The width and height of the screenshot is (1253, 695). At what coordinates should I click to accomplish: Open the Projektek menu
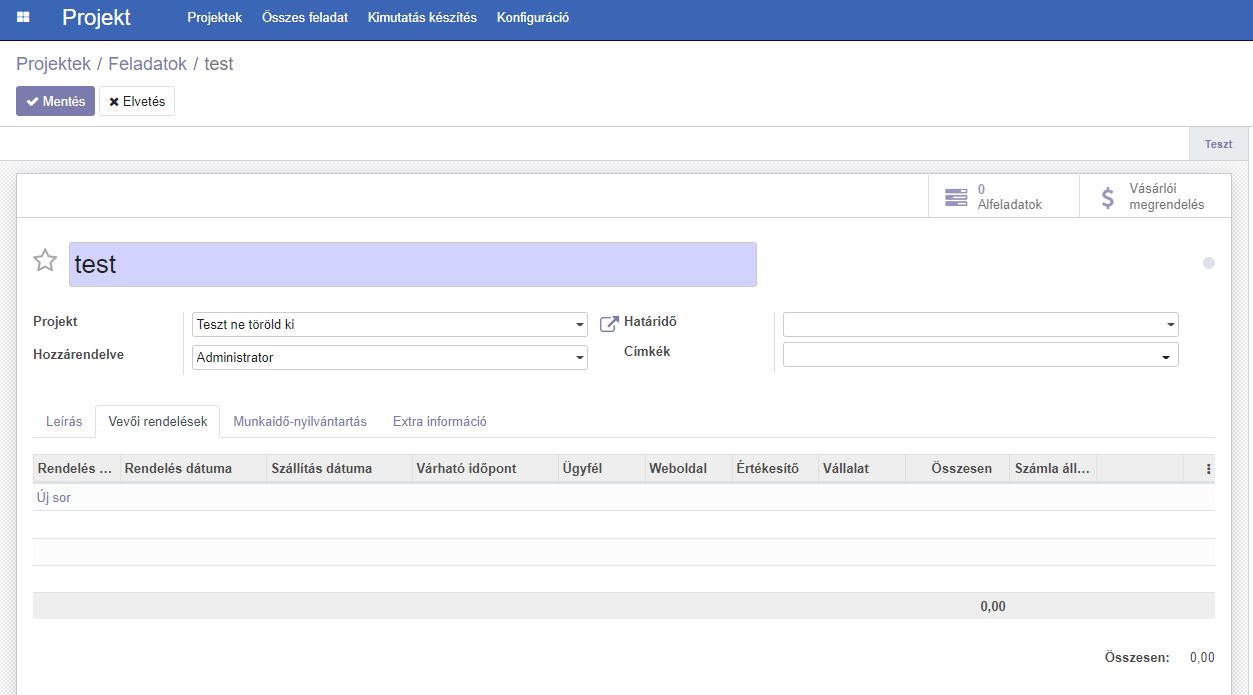tap(215, 18)
